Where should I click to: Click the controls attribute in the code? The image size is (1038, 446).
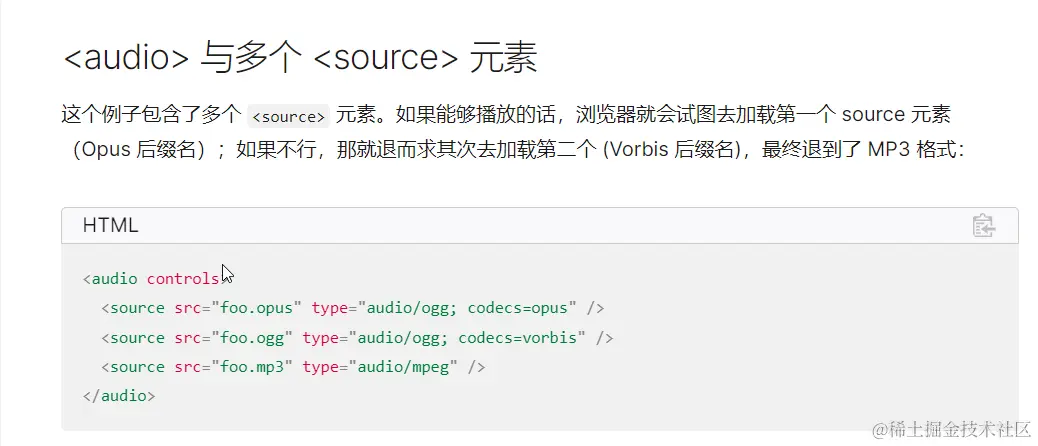click(x=183, y=278)
